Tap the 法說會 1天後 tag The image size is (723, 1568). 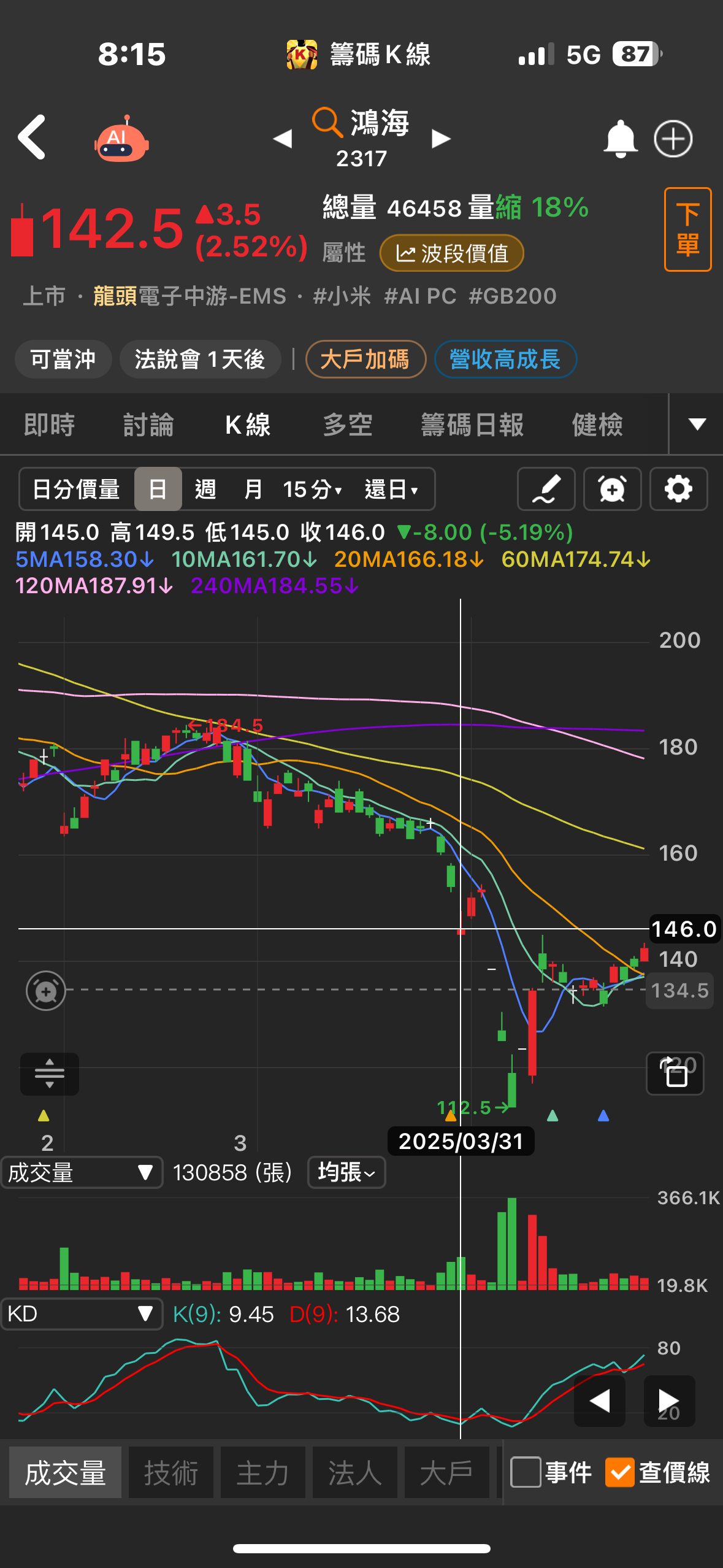point(200,359)
